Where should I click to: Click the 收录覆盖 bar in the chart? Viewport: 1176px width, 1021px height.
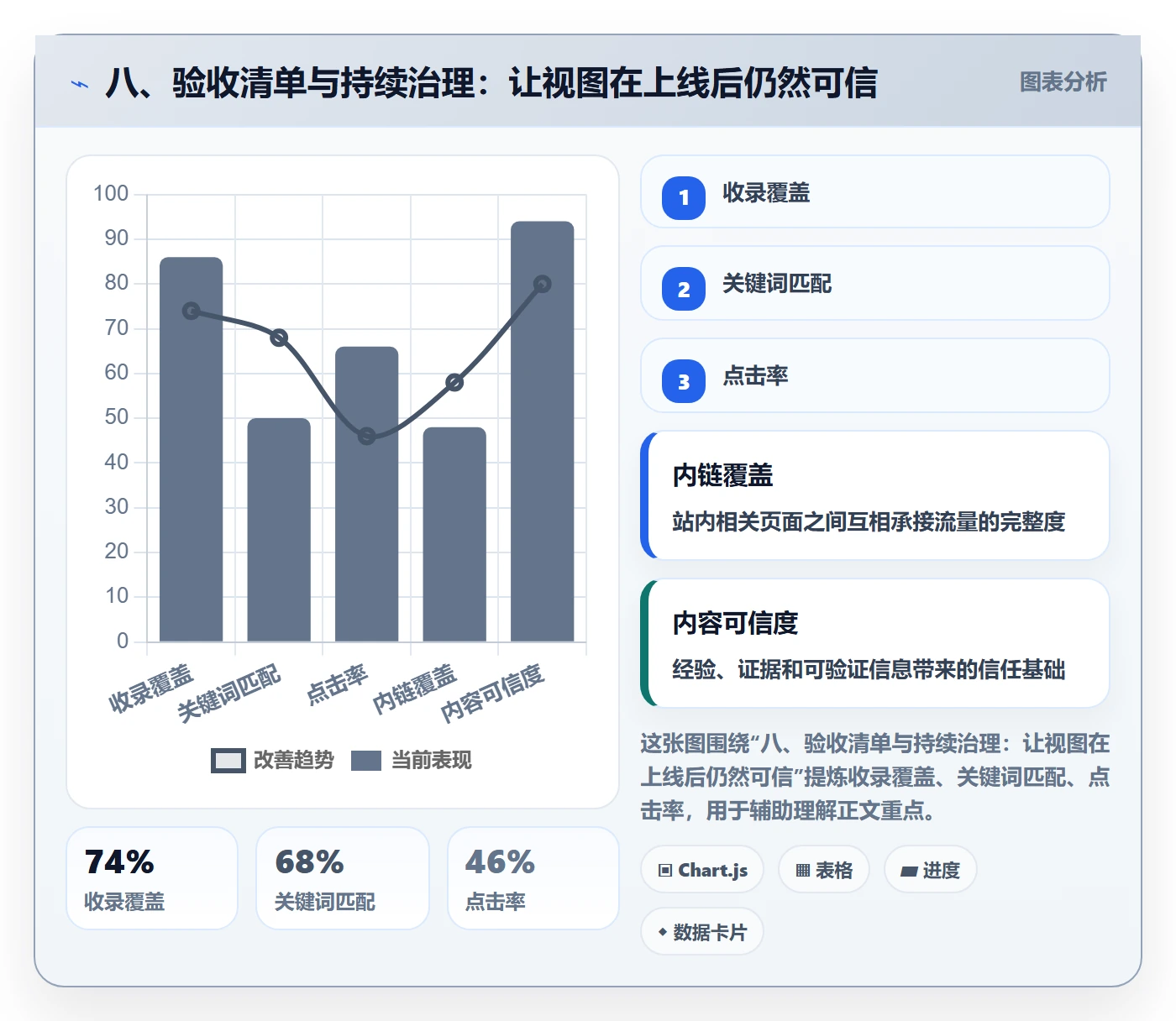click(192, 449)
